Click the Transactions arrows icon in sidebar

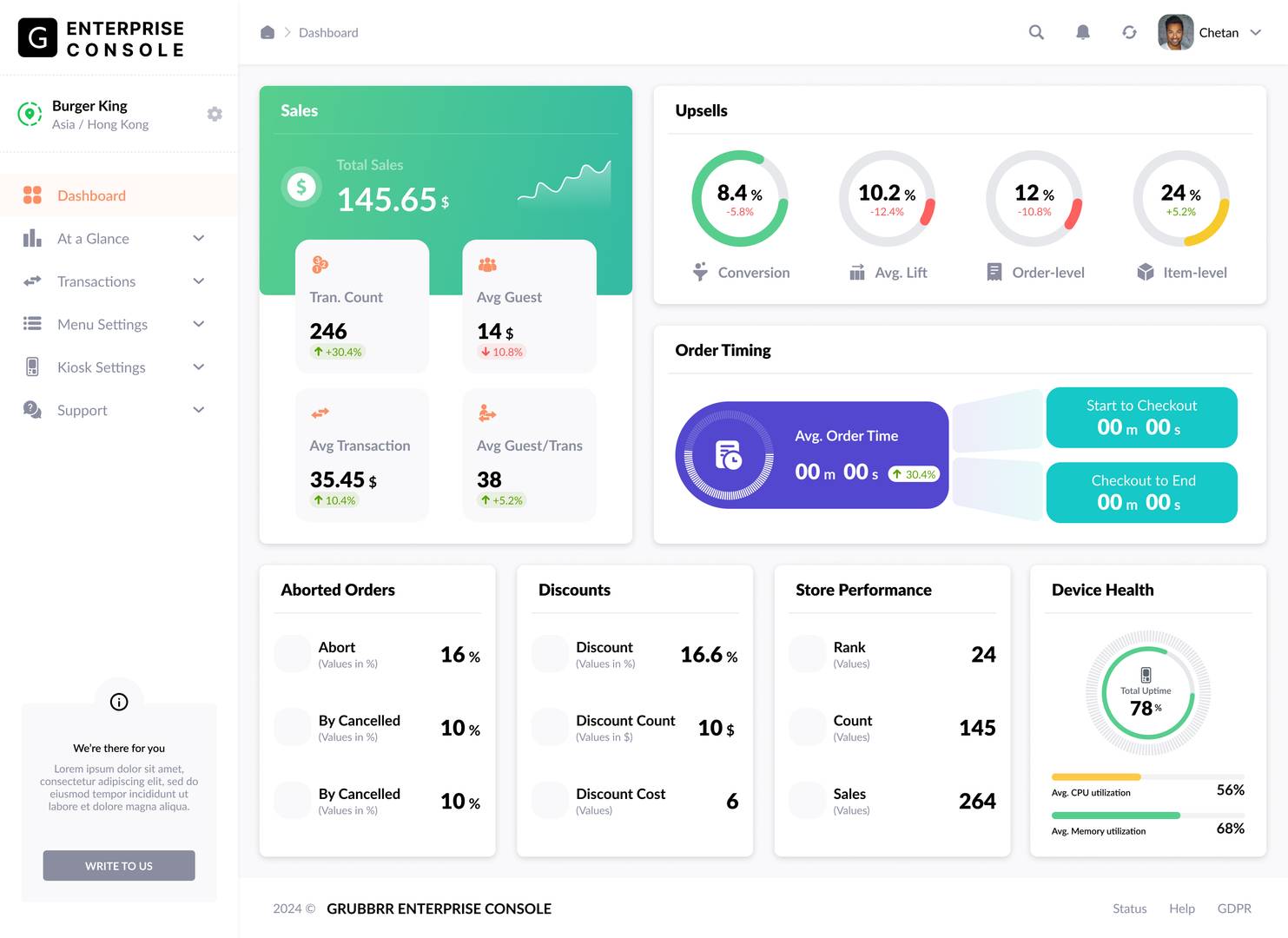tap(32, 281)
